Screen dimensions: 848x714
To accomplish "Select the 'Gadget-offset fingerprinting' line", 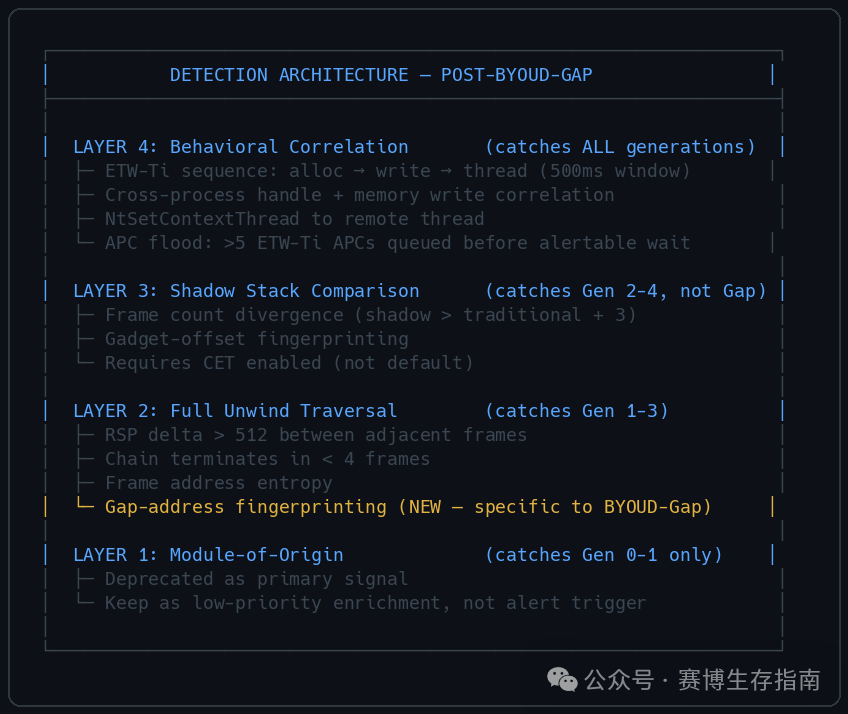I will tap(257, 339).
